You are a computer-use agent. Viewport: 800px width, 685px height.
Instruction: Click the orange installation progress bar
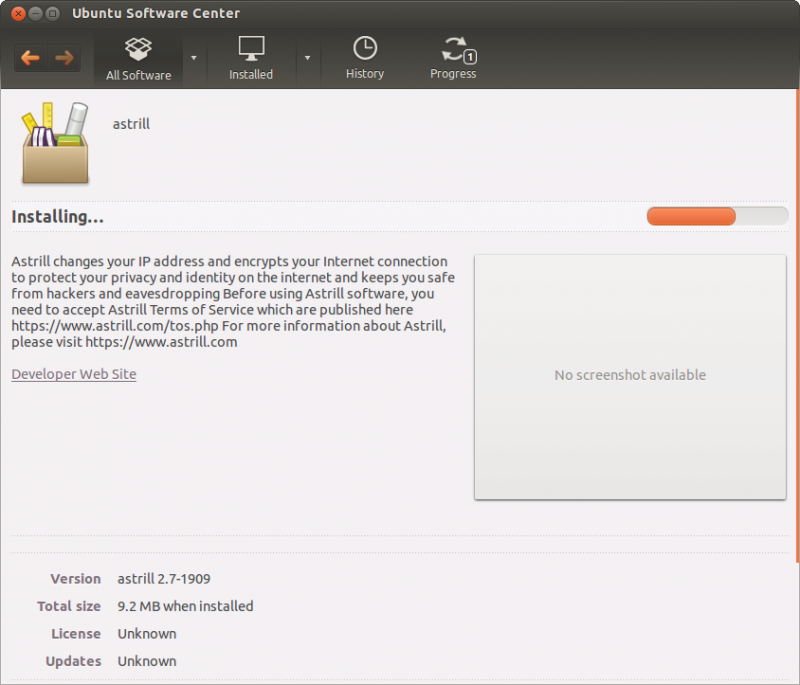717,216
